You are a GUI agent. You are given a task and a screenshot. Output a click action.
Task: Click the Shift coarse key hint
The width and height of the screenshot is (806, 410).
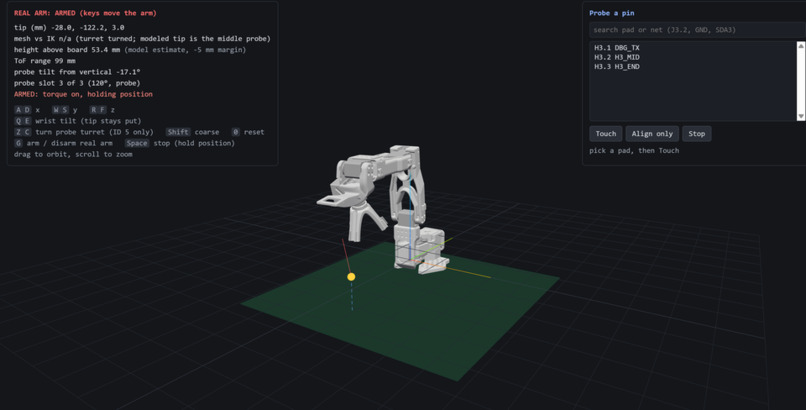click(193, 132)
